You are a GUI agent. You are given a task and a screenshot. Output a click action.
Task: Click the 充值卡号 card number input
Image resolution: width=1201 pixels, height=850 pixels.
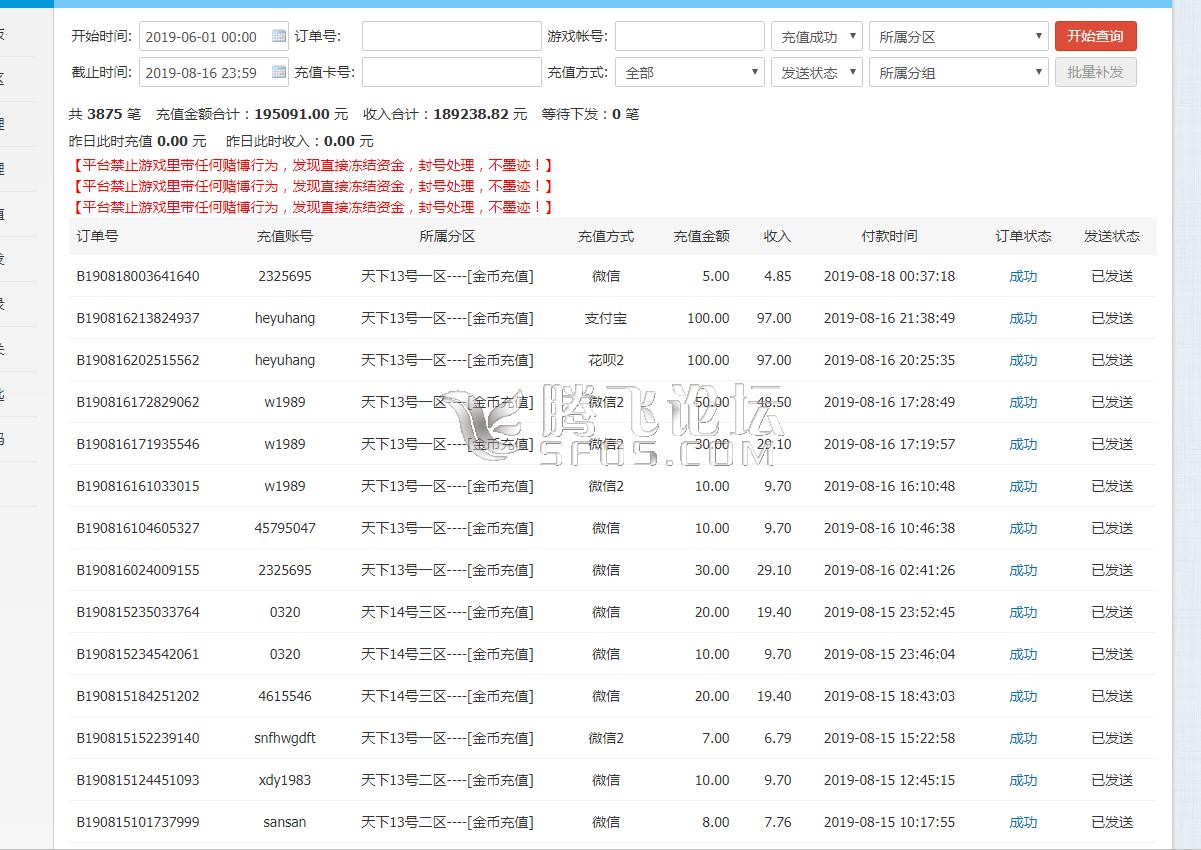pyautogui.click(x=451, y=73)
